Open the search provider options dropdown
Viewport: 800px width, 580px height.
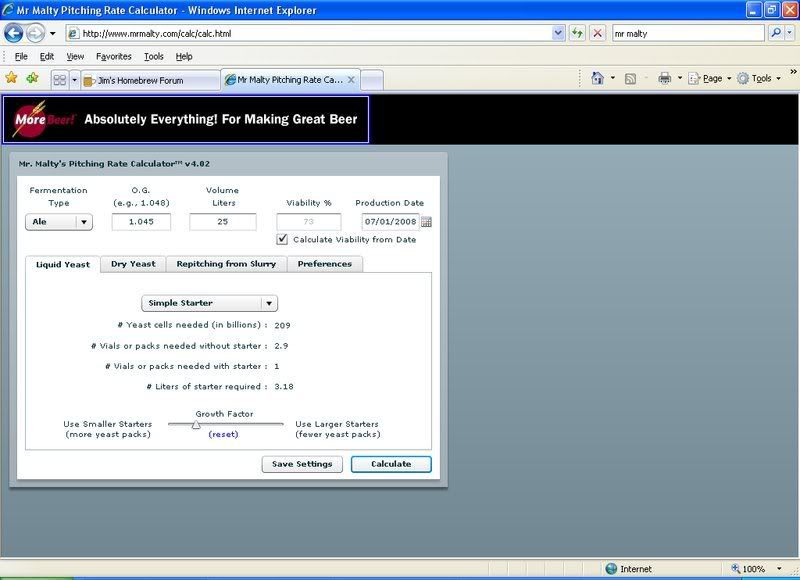pyautogui.click(x=790, y=33)
